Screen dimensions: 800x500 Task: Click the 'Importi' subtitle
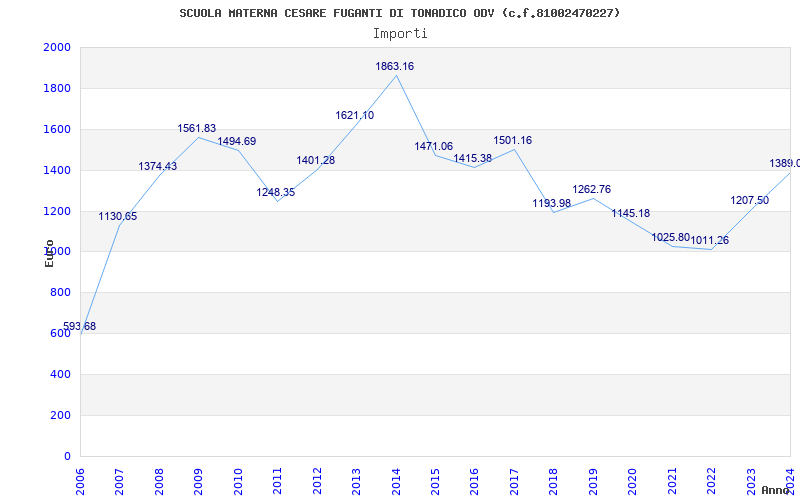[x=400, y=34]
